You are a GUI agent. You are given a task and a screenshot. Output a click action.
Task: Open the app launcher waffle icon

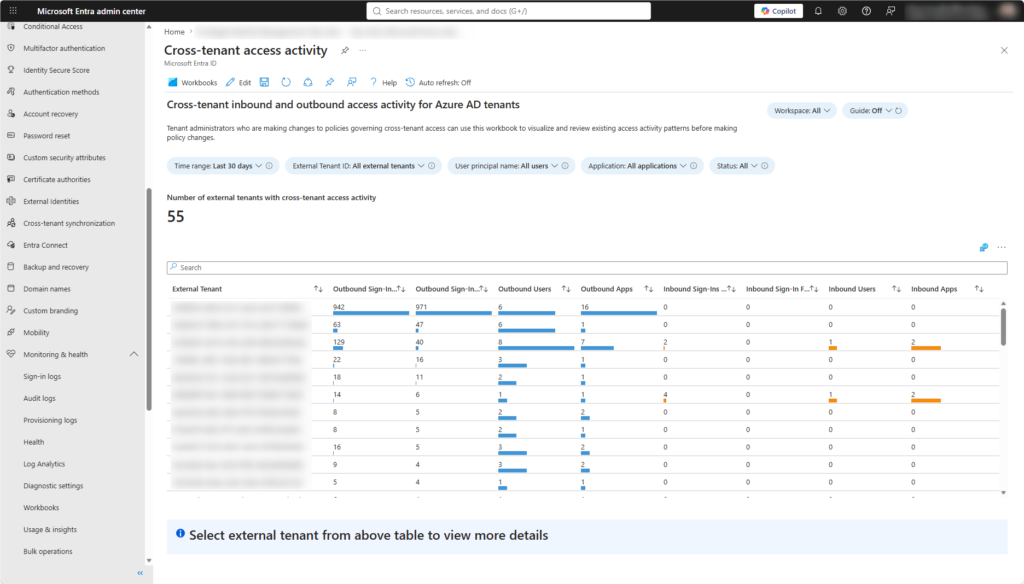13,11
